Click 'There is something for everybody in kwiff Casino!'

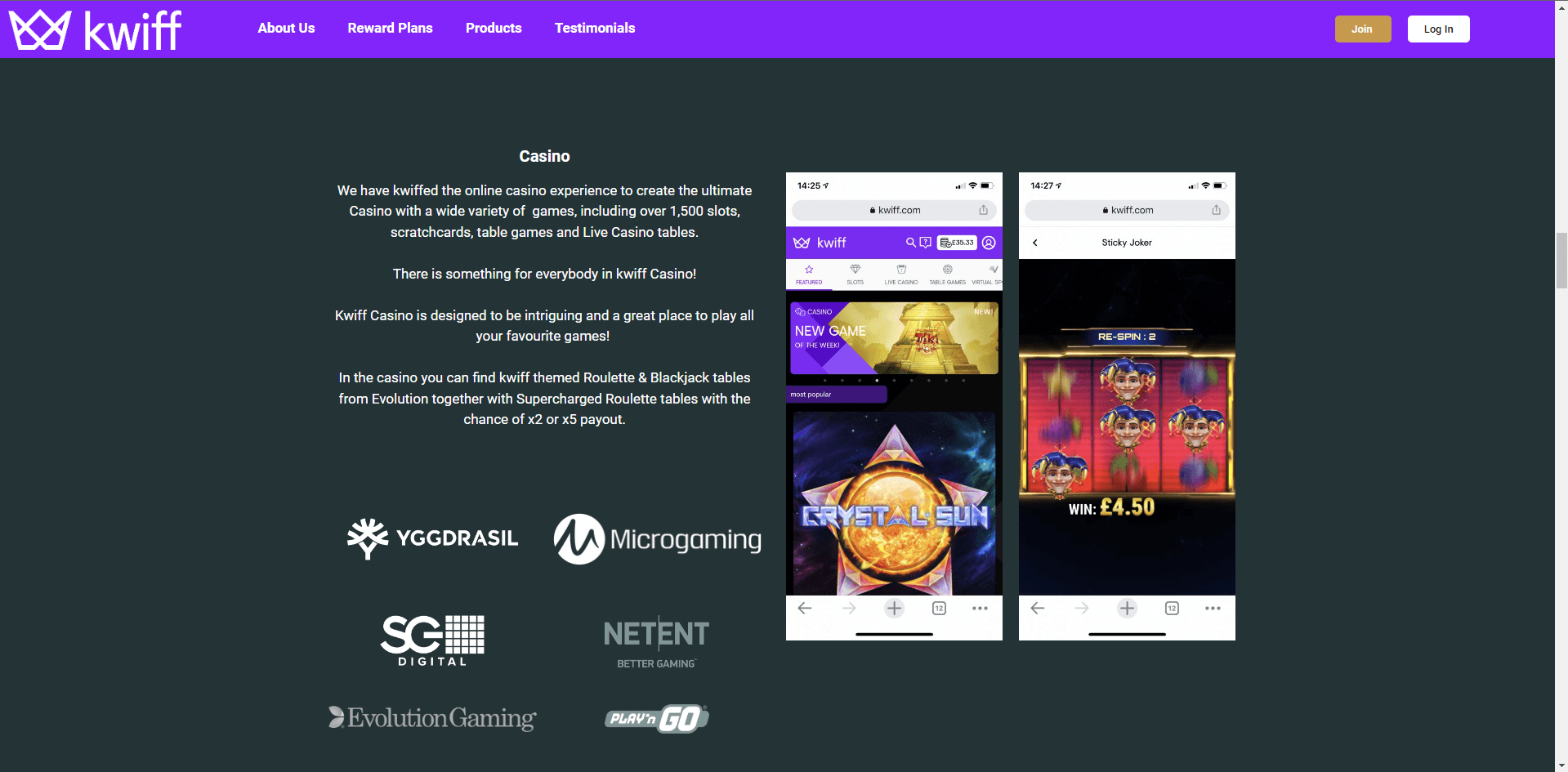click(x=544, y=274)
